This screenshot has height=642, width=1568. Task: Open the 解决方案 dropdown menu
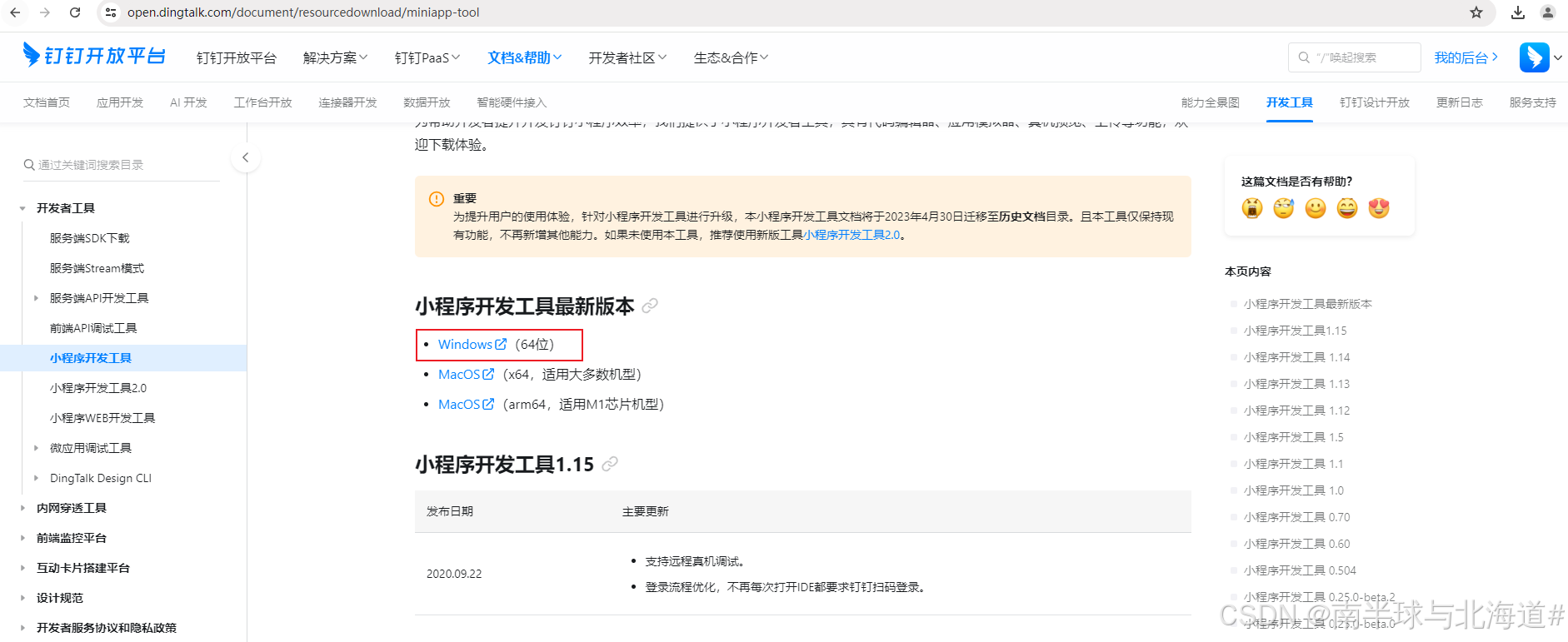click(335, 57)
